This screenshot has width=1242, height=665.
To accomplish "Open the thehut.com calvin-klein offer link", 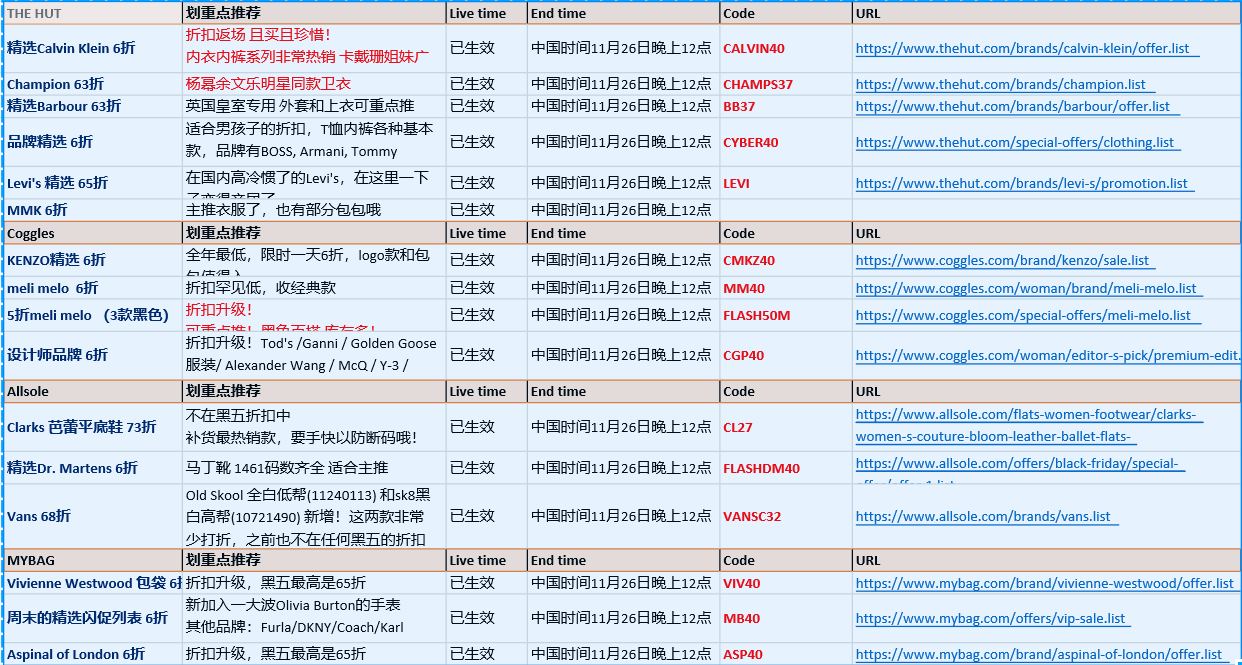I will [1022, 48].
